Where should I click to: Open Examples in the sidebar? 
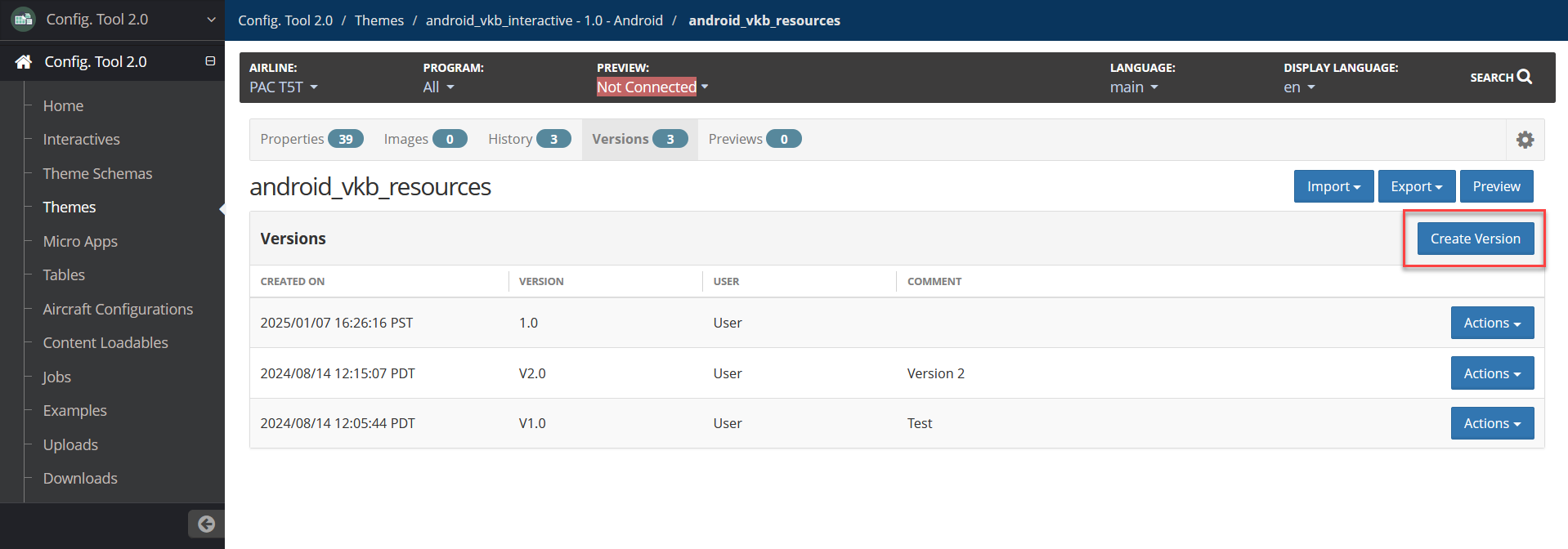74,411
